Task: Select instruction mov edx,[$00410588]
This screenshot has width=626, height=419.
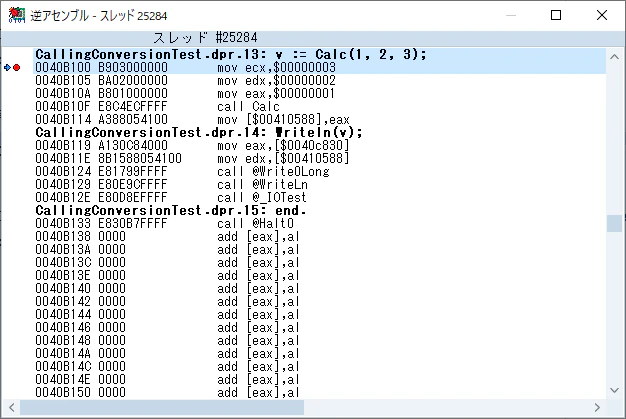Action: point(319,158)
